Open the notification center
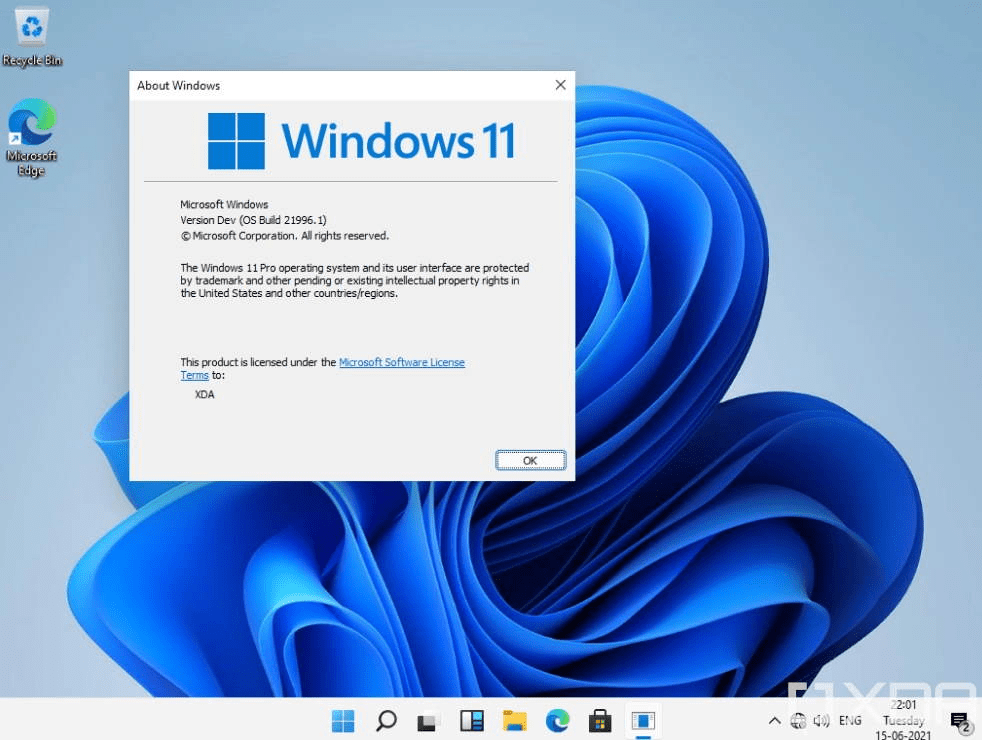 958,720
